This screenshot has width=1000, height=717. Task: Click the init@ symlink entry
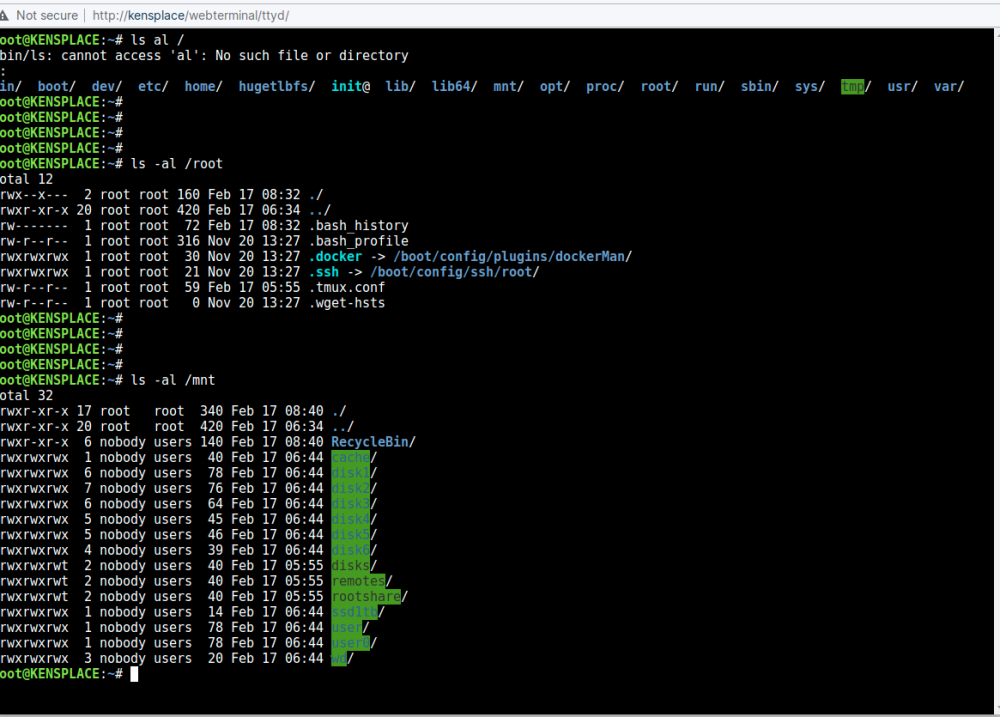coord(351,86)
